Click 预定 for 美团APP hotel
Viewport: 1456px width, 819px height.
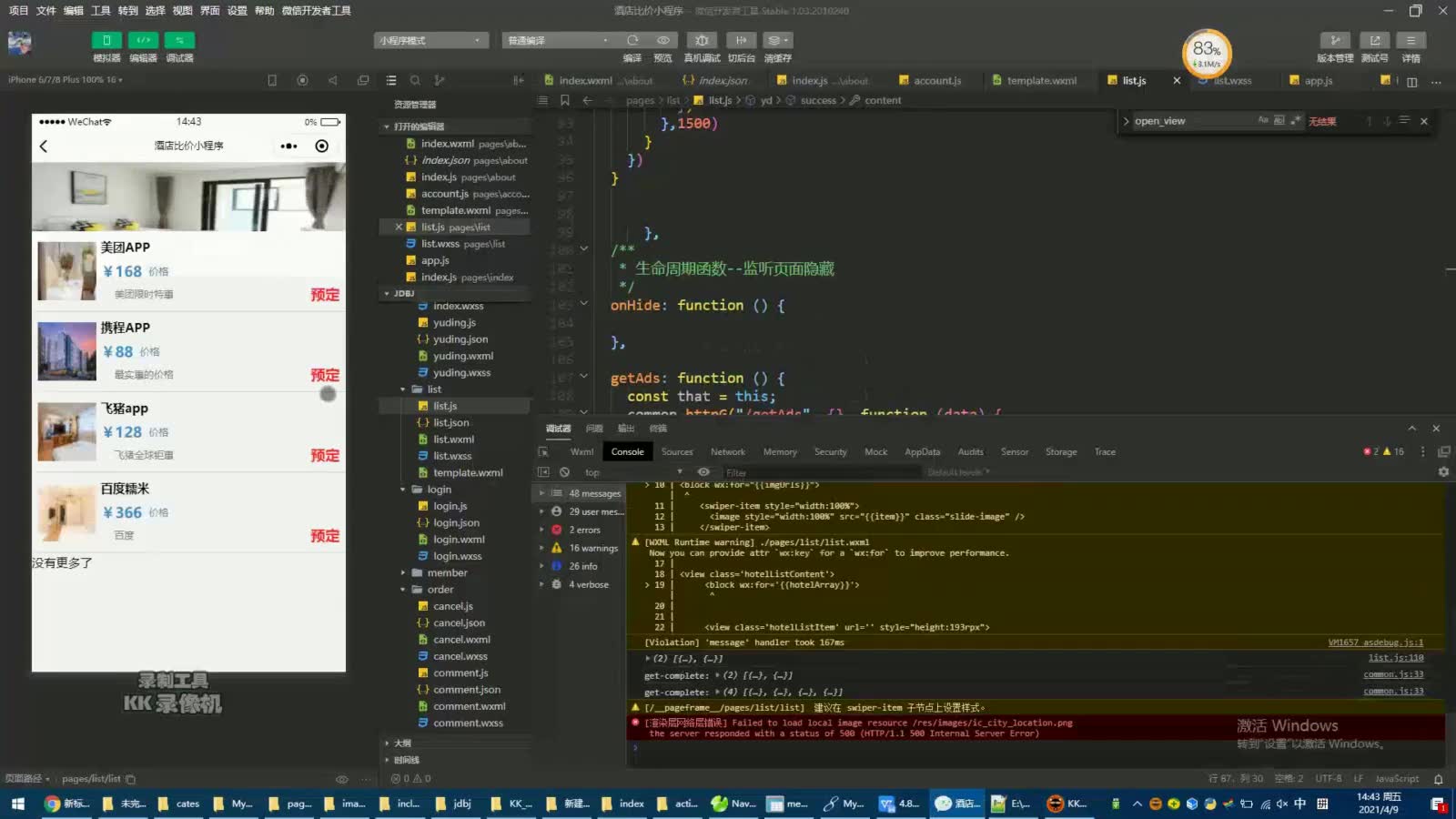[x=325, y=295]
